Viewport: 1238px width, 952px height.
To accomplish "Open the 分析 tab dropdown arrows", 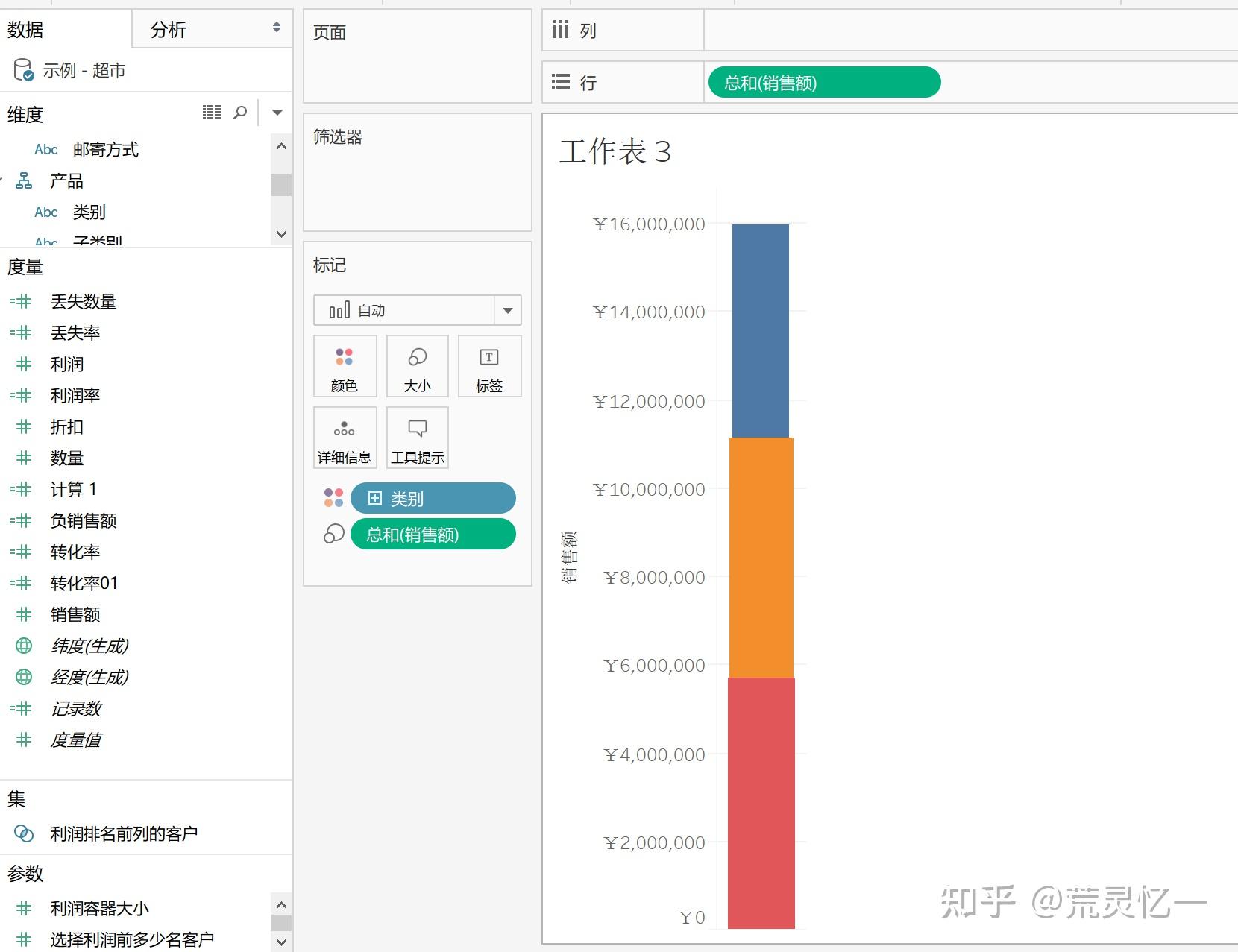I will 277,28.
